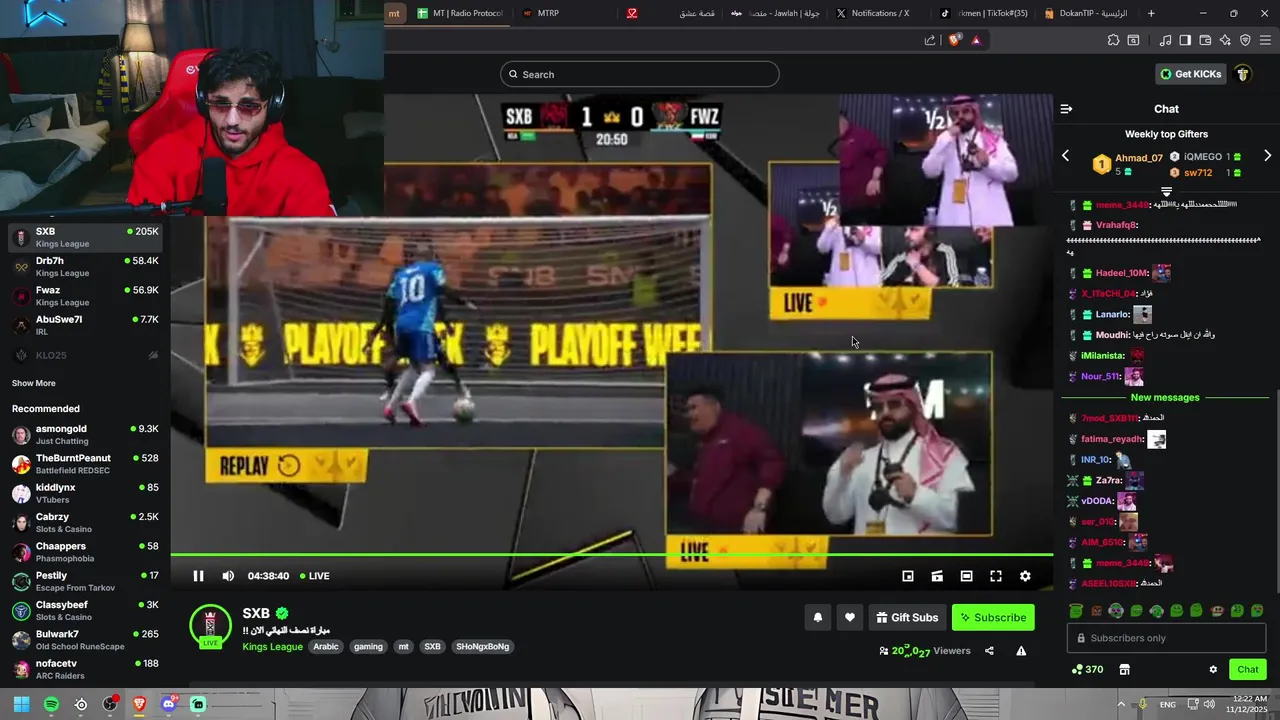Click the green Subscribe button
The image size is (1280, 720).
coord(993,618)
